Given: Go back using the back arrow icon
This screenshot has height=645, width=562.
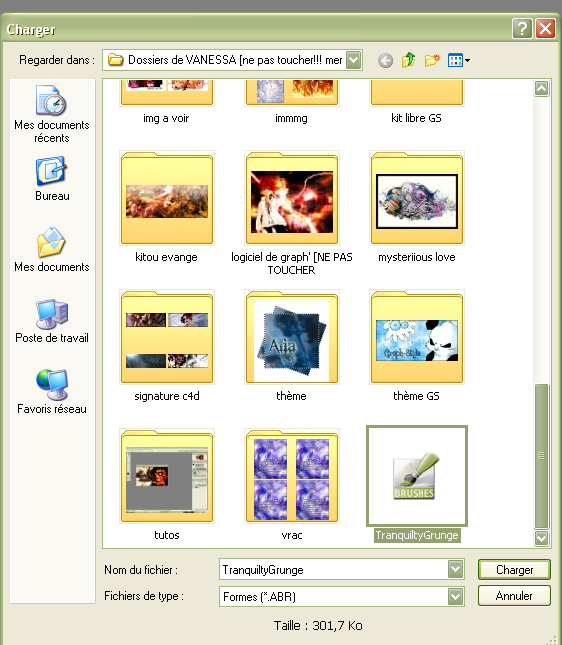Looking at the screenshot, I should click(385, 61).
